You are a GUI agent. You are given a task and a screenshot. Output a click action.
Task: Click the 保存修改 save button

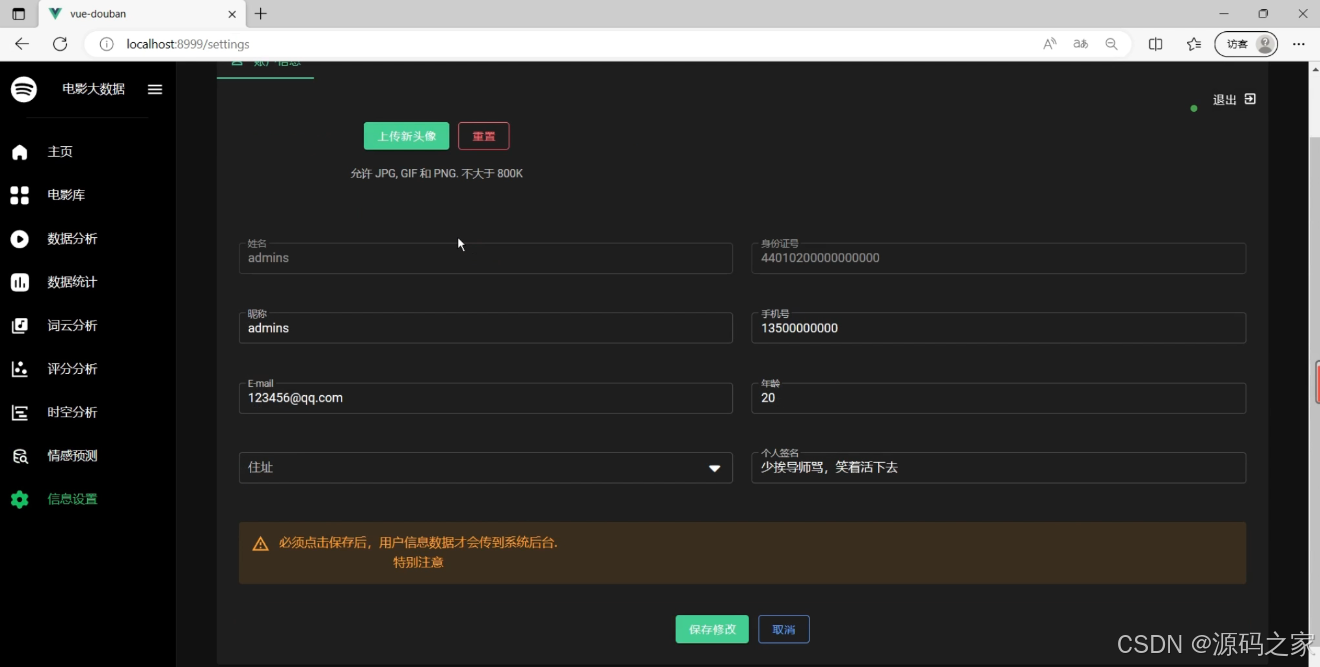click(x=711, y=629)
